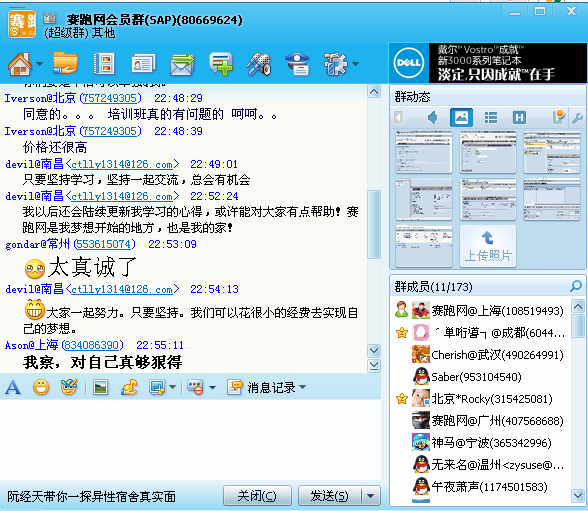Expand the 消息记录 dropdown arrow

302,387
